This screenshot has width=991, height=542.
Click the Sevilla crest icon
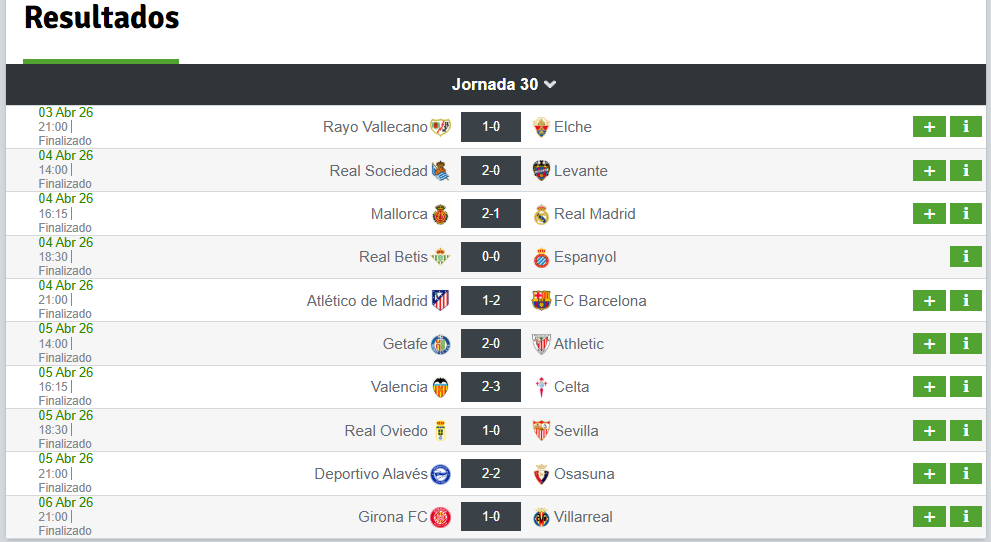tap(541, 430)
